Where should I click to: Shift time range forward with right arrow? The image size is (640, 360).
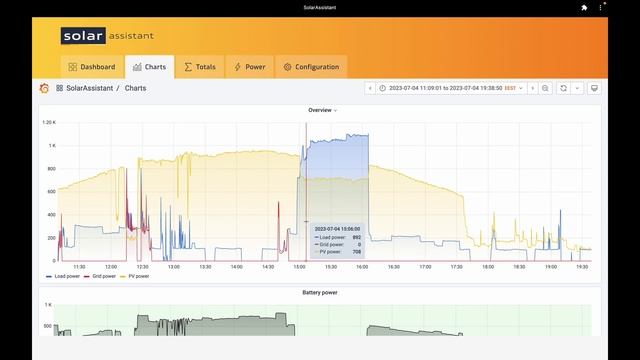(532, 88)
